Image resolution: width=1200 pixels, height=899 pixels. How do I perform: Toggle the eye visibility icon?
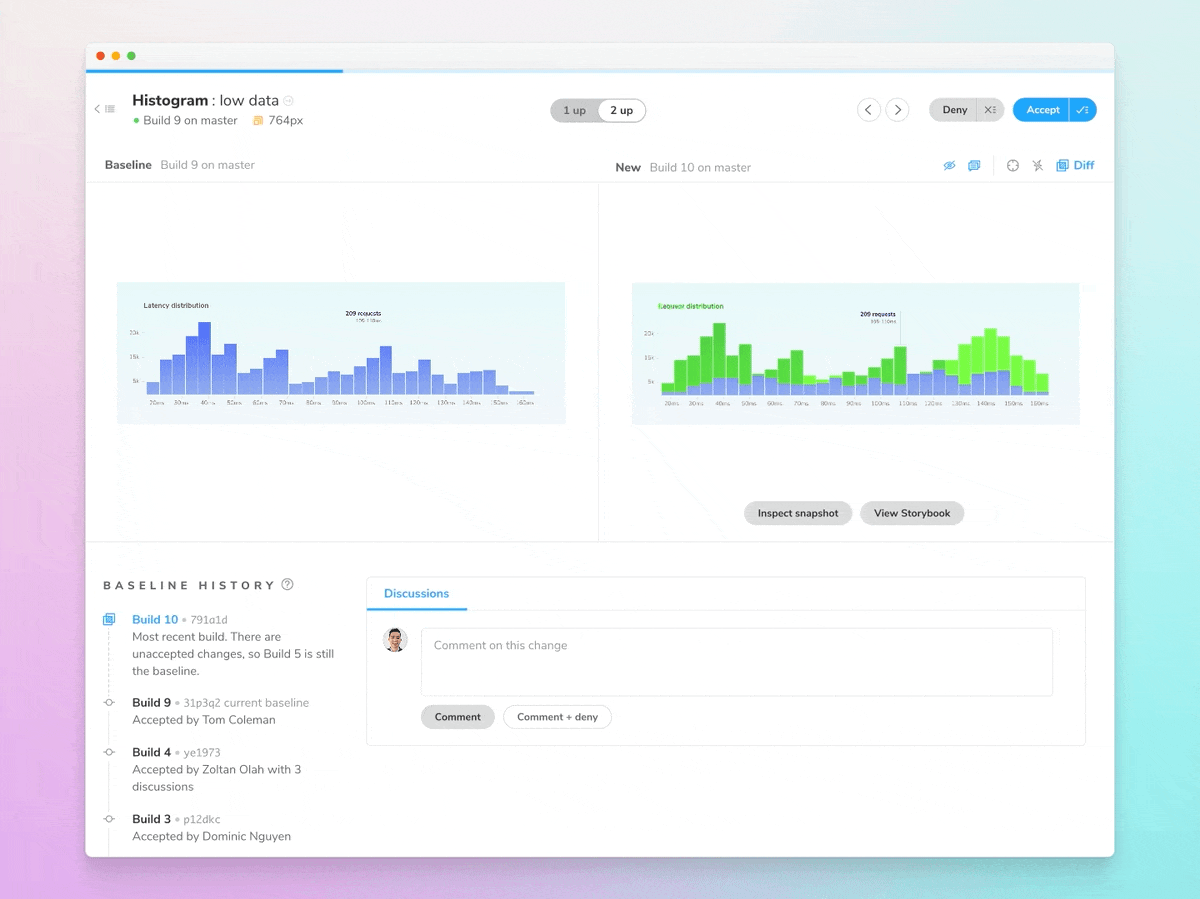[x=950, y=166]
